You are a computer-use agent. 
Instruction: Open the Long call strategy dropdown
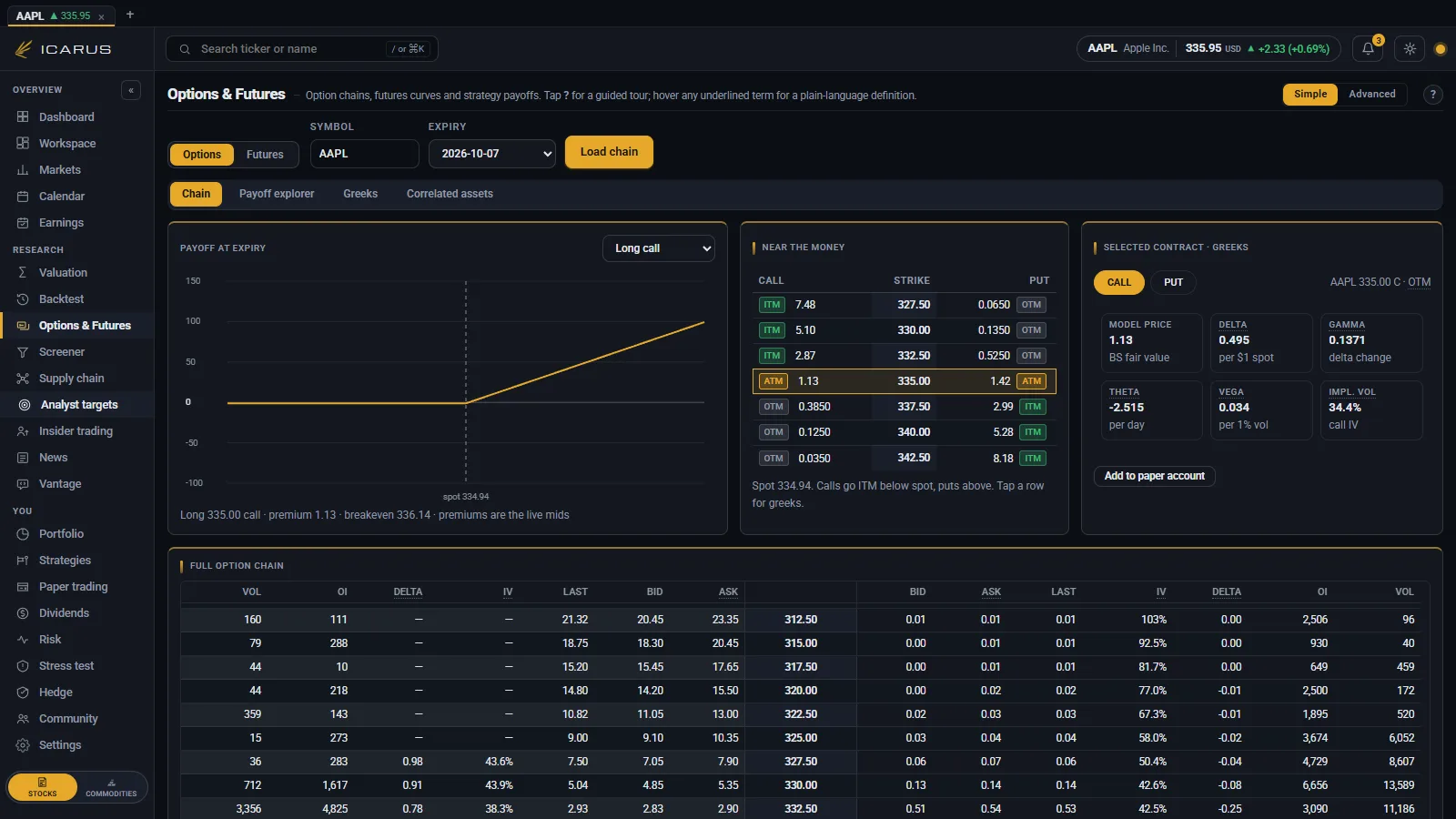click(x=659, y=248)
